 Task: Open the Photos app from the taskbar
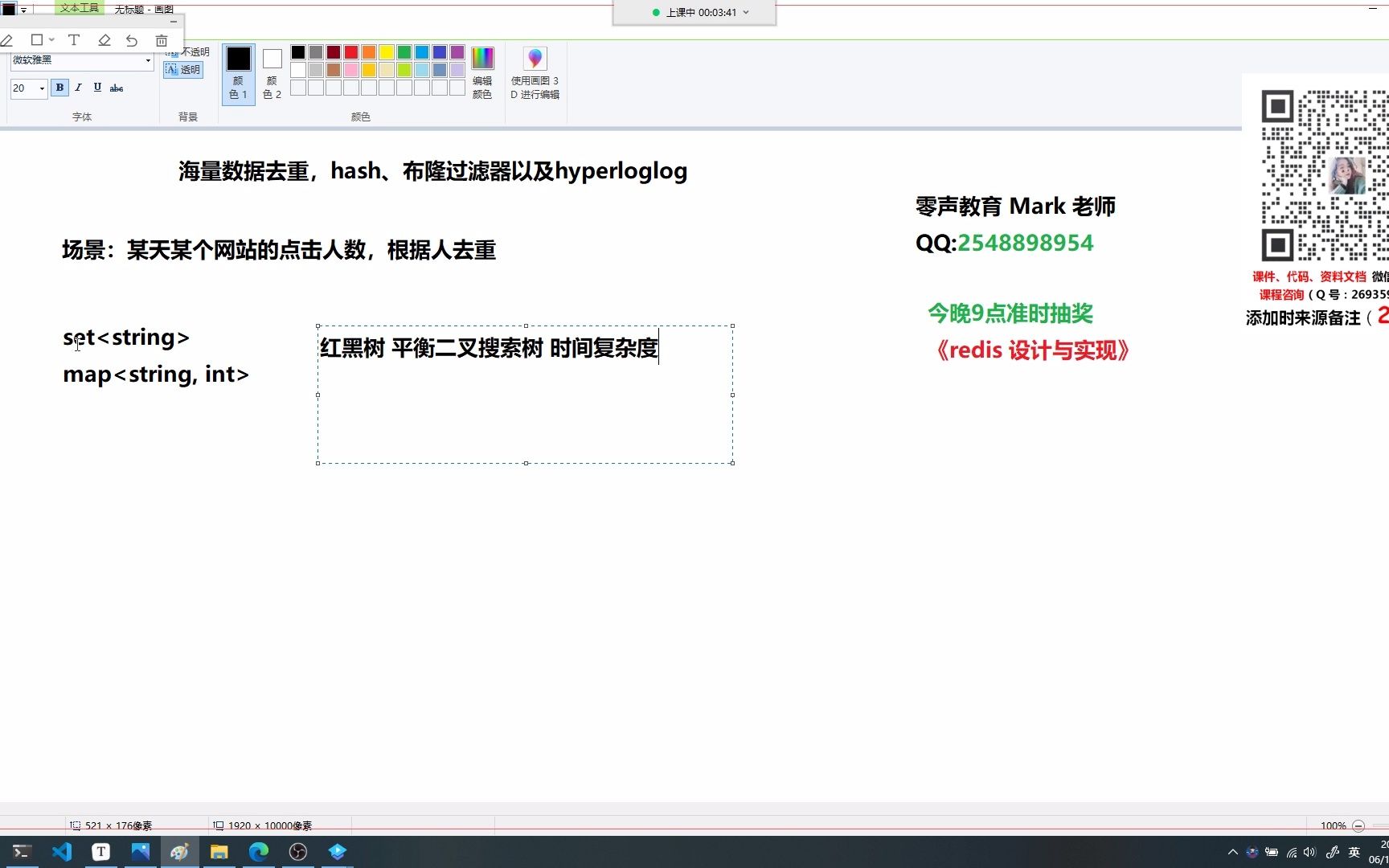(140, 852)
